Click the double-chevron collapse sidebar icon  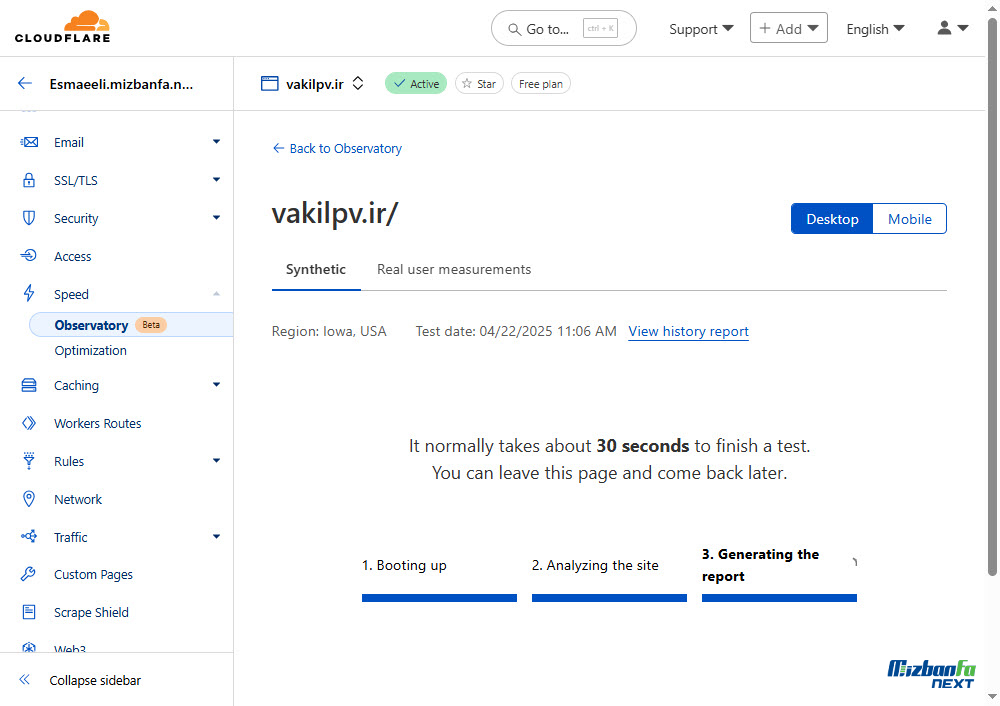point(25,680)
